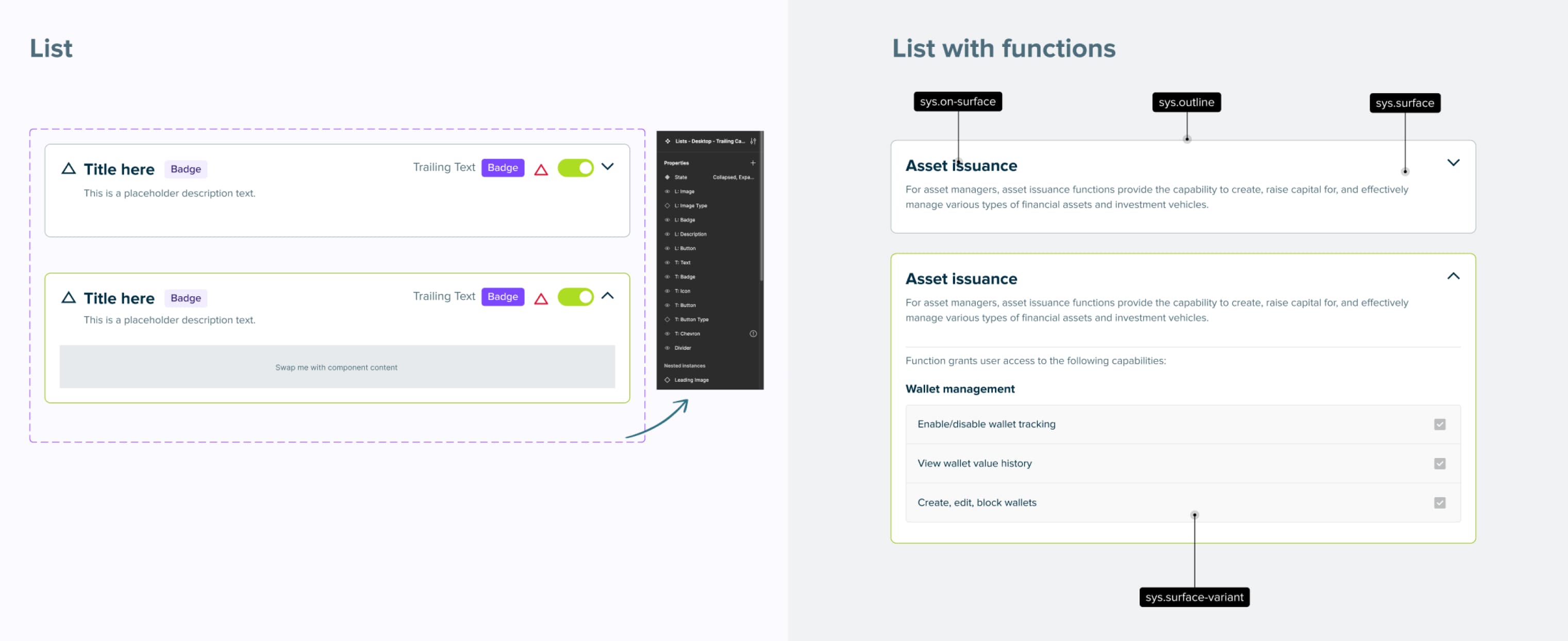Select the L: Image Type property row label
1568x641 pixels.
coord(691,206)
